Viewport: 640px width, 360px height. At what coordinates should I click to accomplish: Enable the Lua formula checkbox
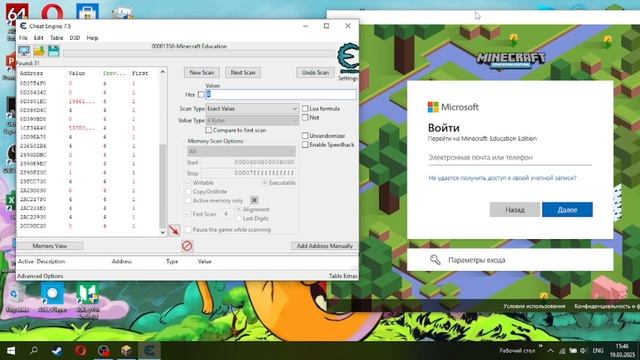[x=305, y=109]
